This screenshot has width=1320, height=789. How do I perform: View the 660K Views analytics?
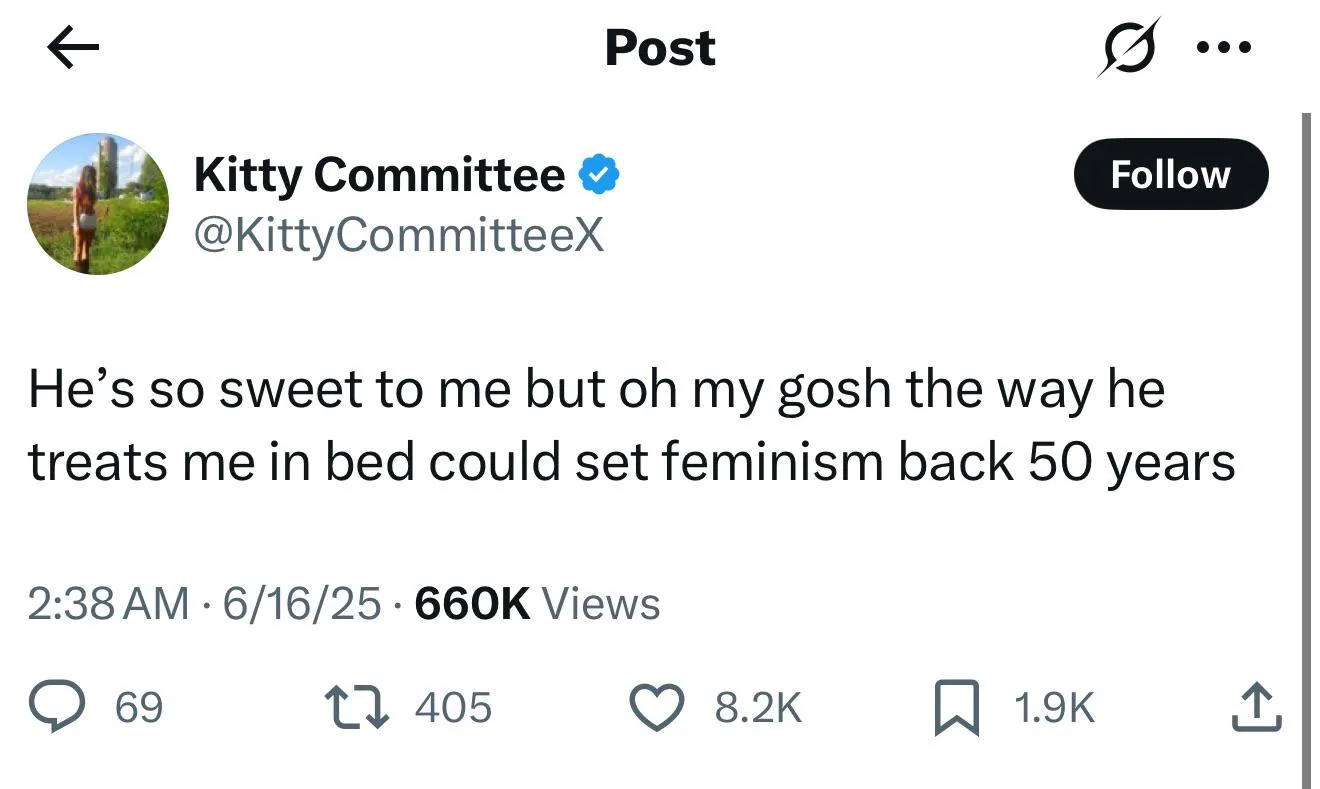pos(537,604)
